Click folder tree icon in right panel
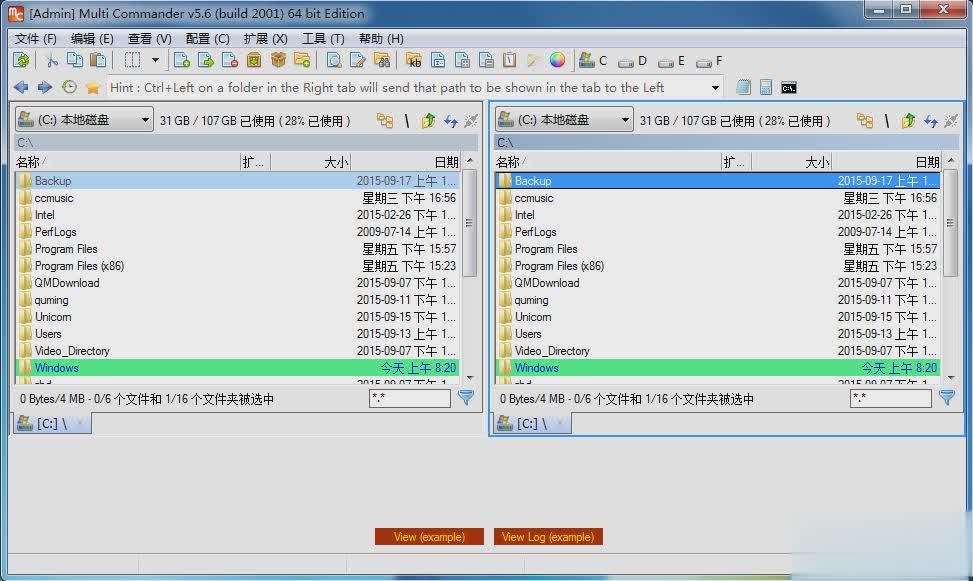 865,120
